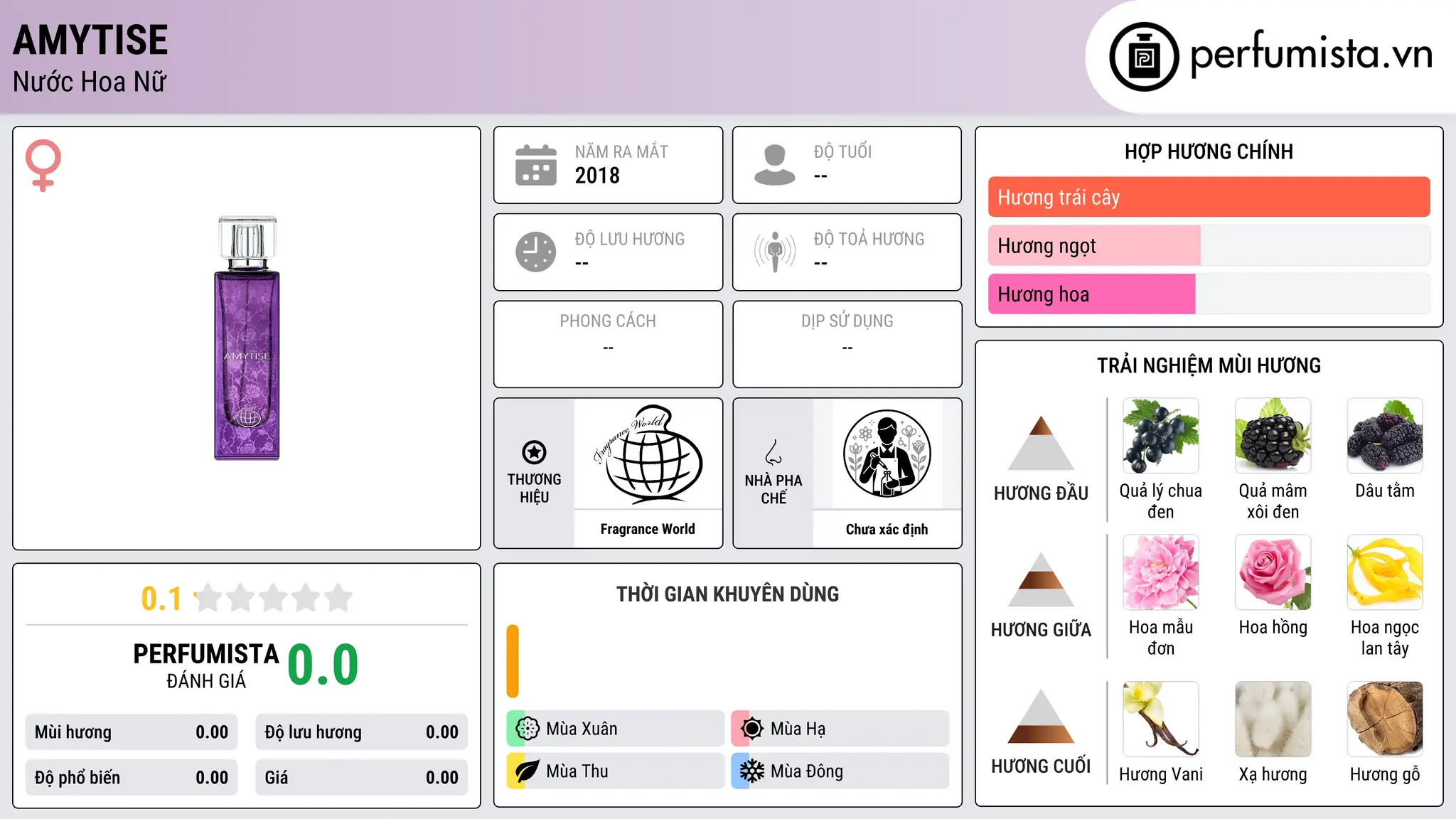Click the orange recommended time bar
Screen dimensions: 1456x819
coord(513,661)
